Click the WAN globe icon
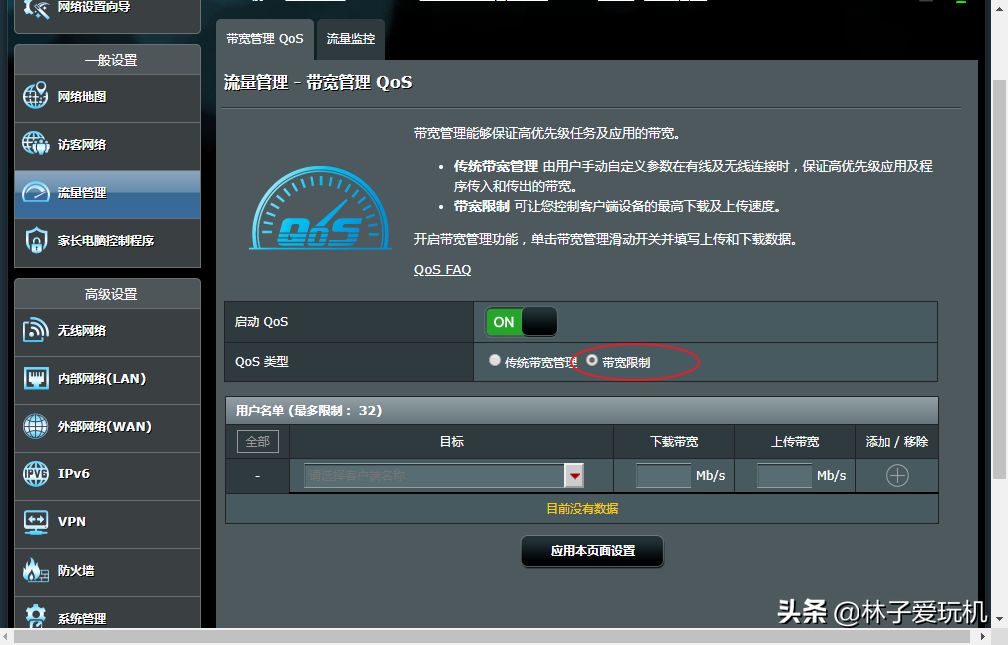1008x645 pixels. [35, 426]
